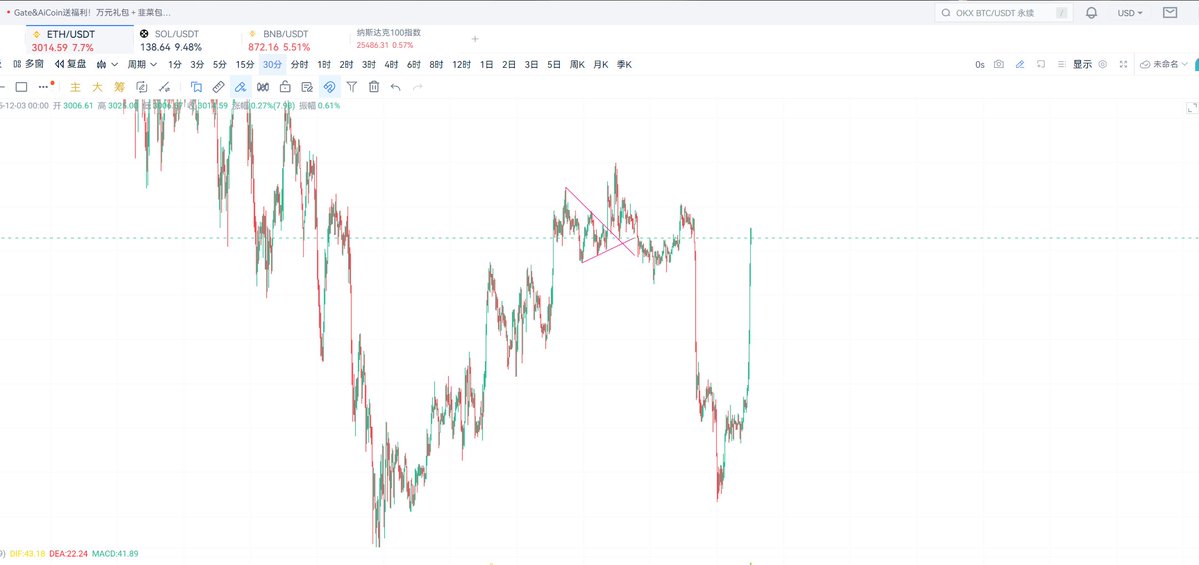The image size is (1199, 565).
Task: Click the chat-share icon beside pencil
Action: coord(1041,64)
